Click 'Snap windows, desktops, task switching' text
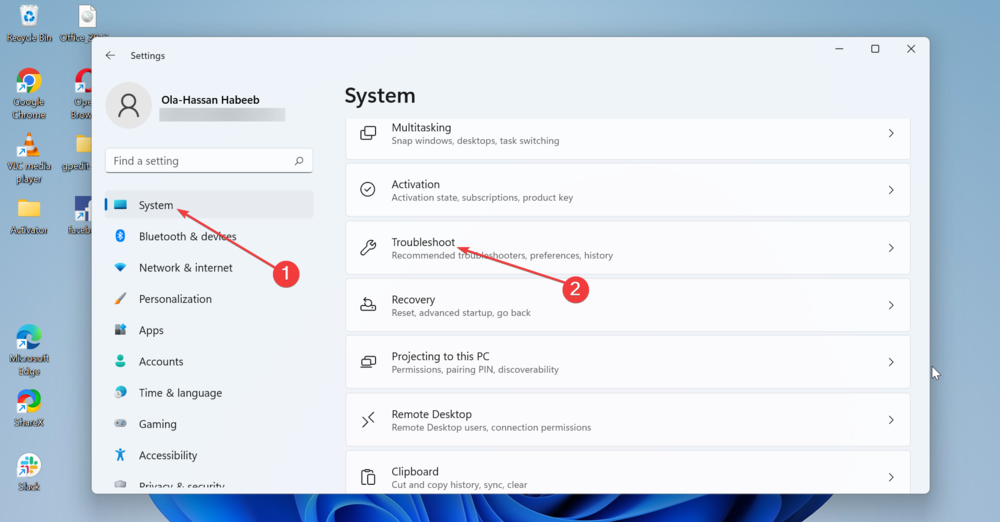Viewport: 1000px width, 522px height. pos(475,140)
